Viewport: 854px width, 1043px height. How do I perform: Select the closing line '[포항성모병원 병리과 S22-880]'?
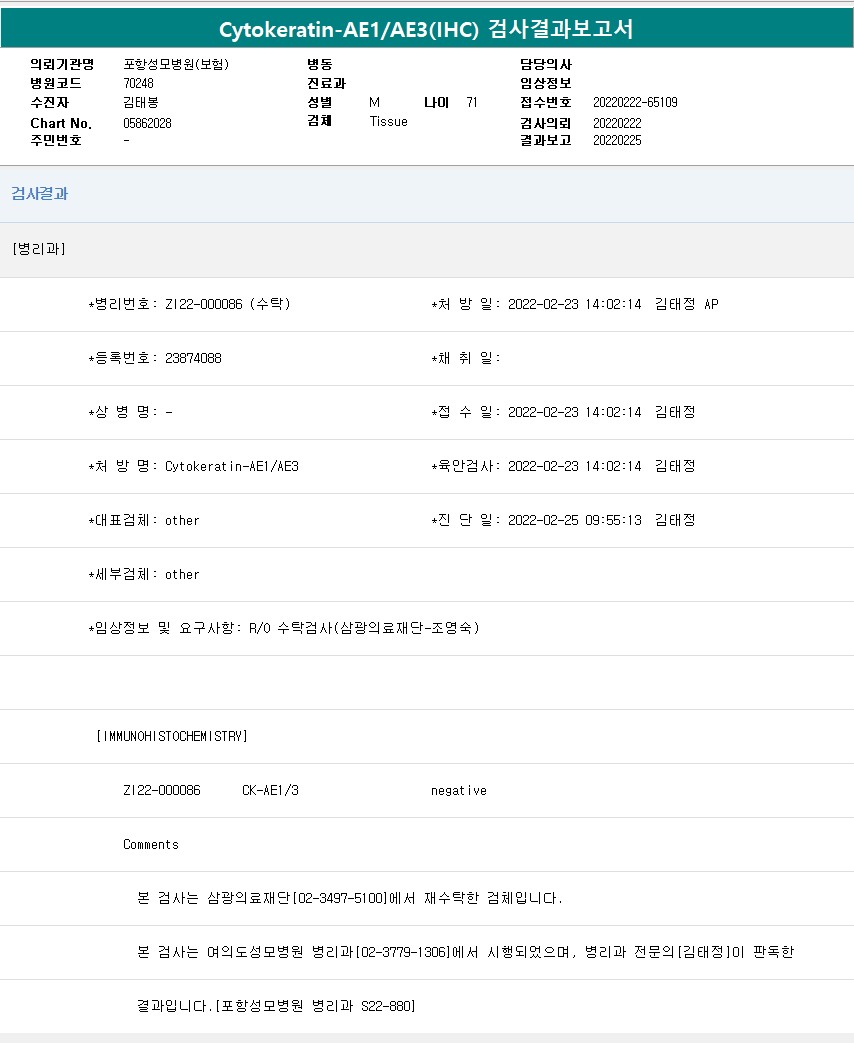click(316, 1006)
